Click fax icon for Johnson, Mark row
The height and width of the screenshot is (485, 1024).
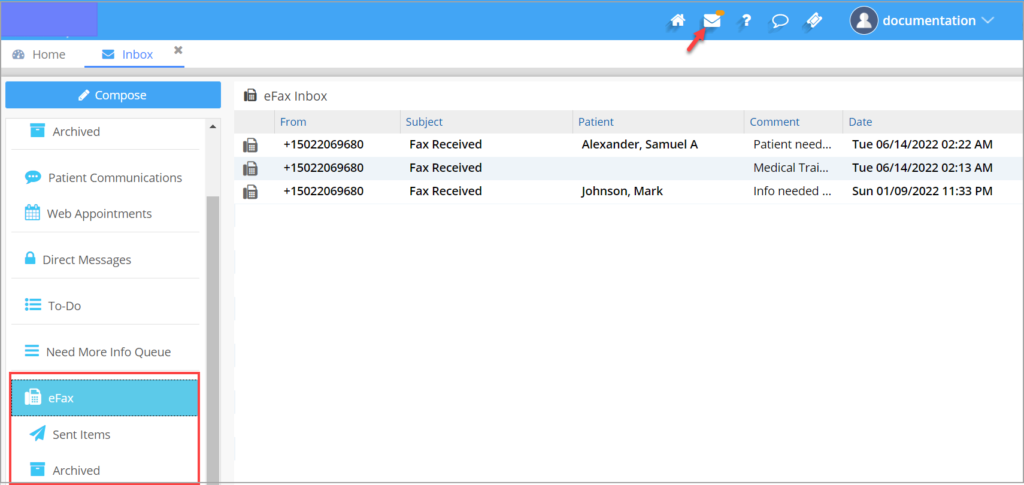250,192
